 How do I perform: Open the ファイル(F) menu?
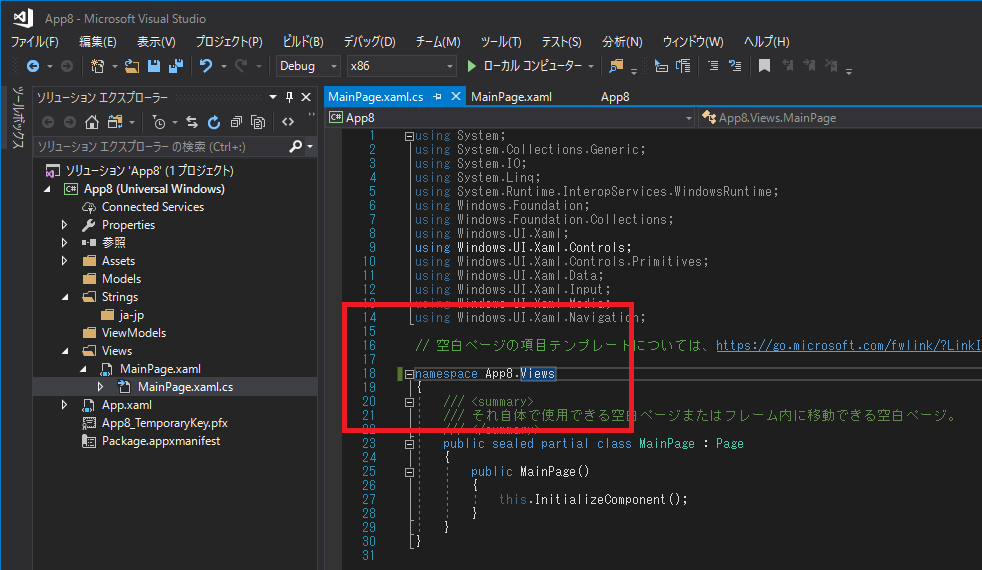(34, 42)
